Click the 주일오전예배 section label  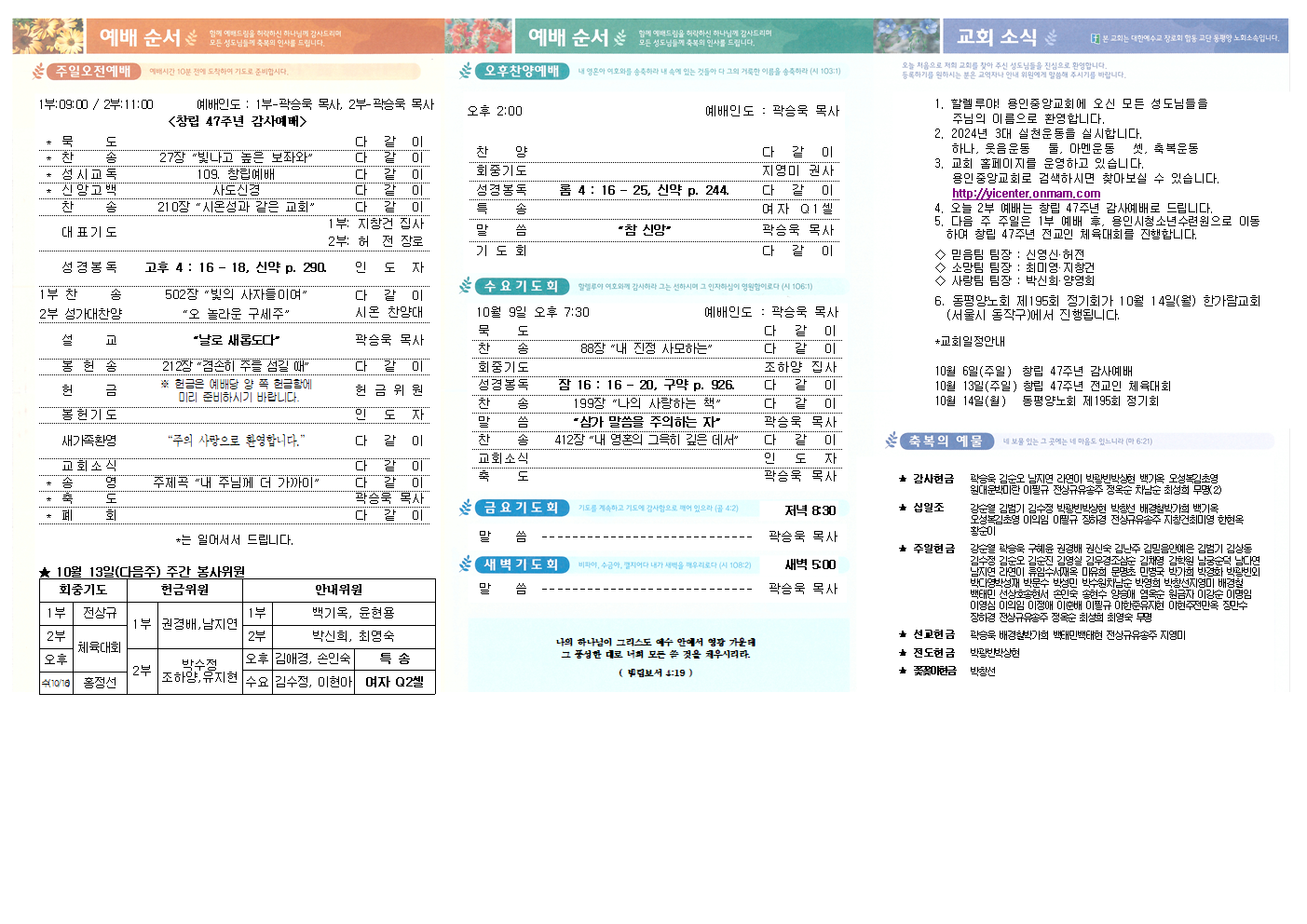click(93, 72)
